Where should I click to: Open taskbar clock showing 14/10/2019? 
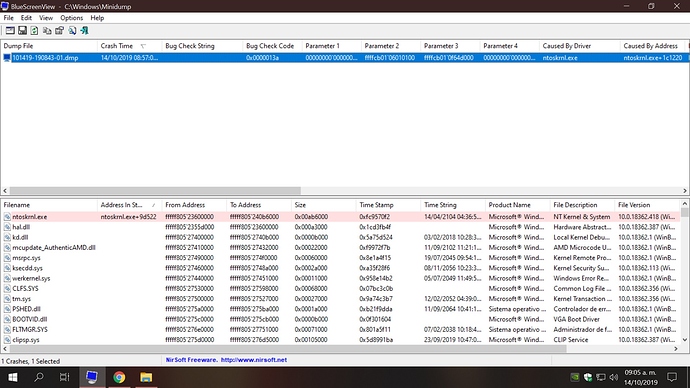coord(640,377)
